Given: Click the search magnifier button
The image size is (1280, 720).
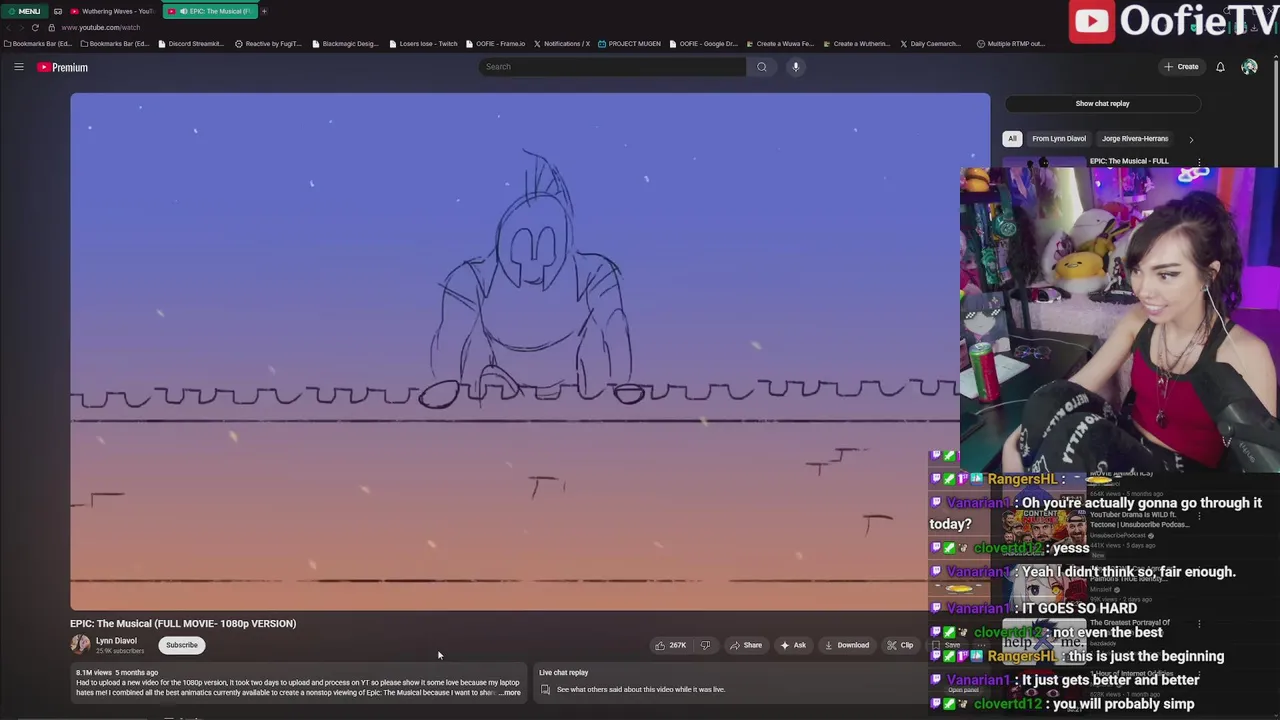Looking at the screenshot, I should tap(761, 67).
